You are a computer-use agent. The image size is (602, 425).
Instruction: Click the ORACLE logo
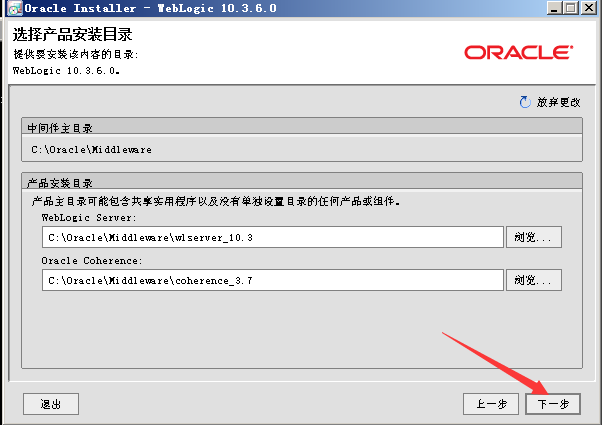click(519, 53)
